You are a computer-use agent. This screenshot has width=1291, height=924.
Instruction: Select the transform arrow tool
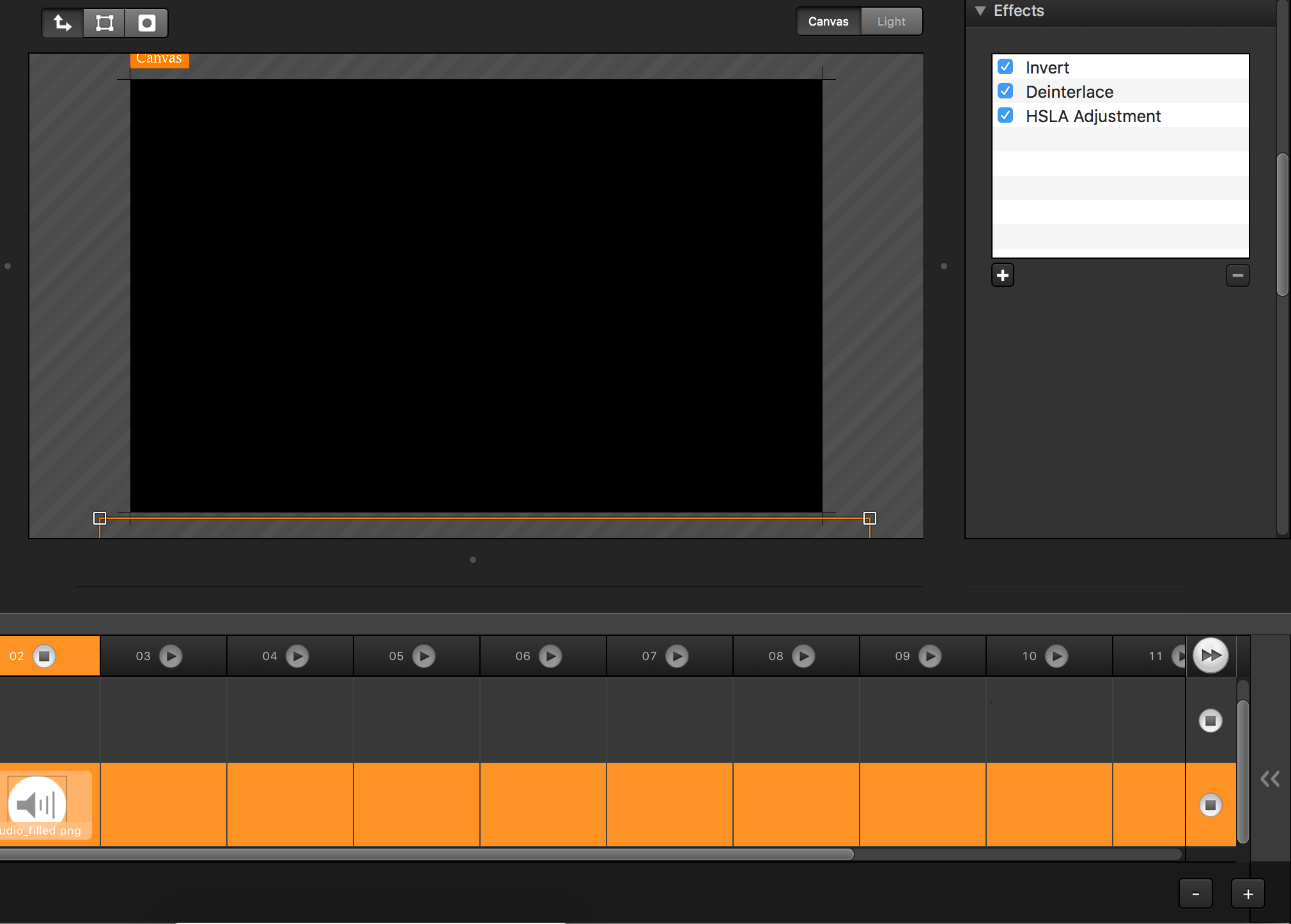(x=63, y=23)
